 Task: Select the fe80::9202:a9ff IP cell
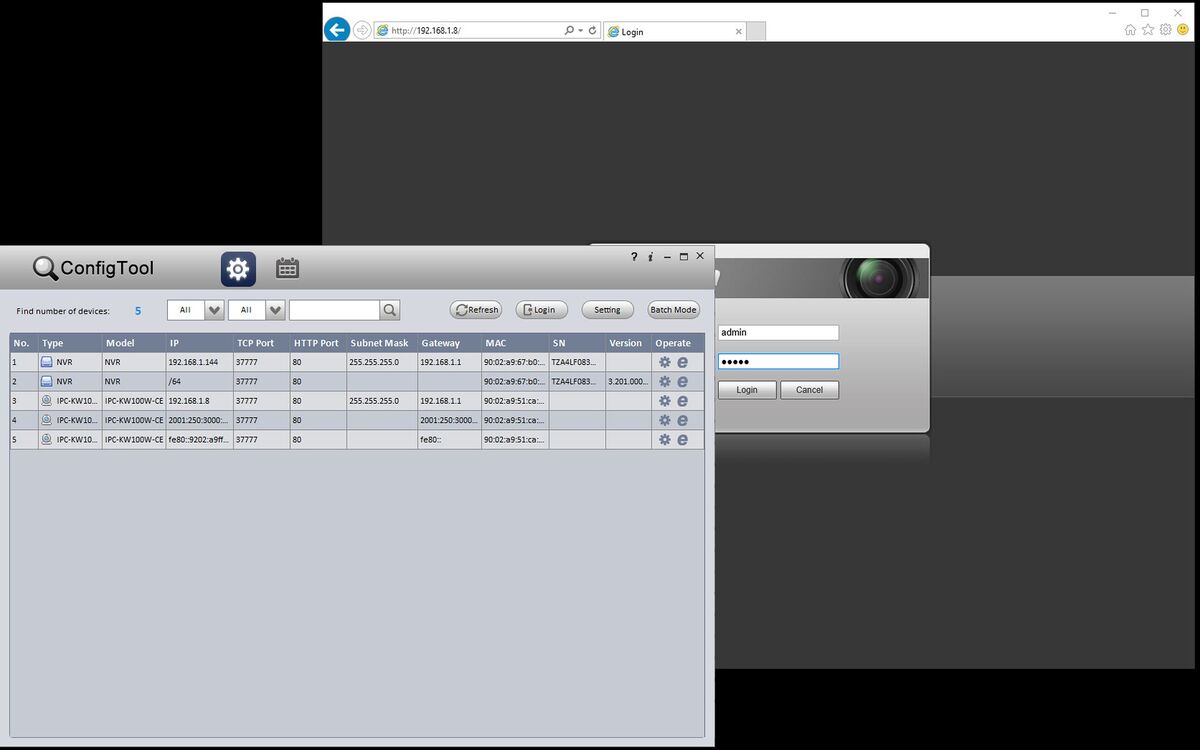click(x=199, y=439)
